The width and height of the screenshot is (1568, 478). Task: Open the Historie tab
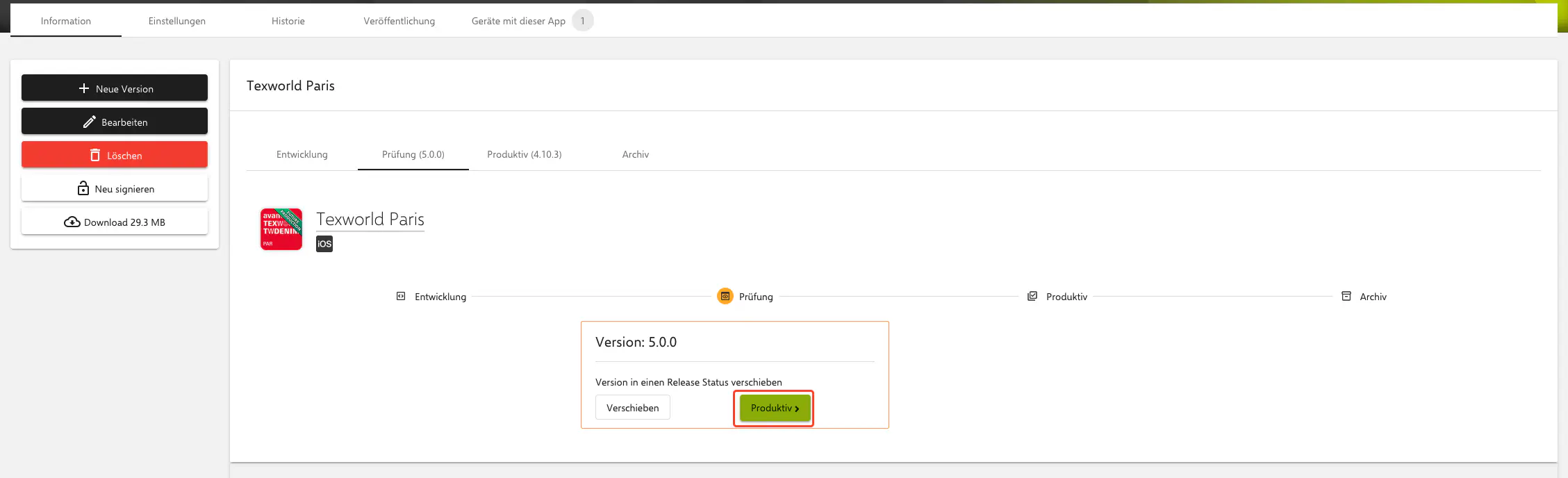[288, 21]
